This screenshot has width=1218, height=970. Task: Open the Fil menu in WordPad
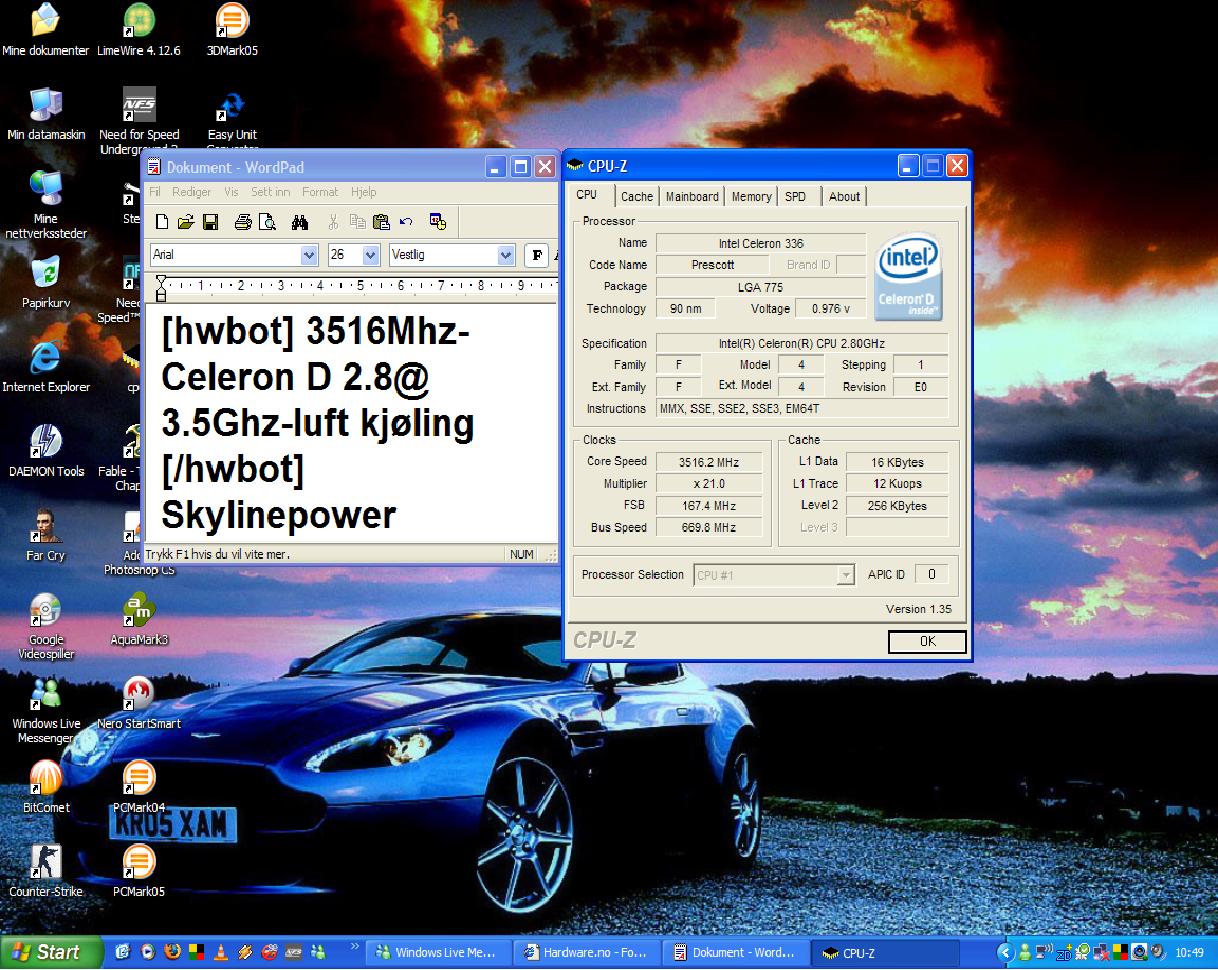point(155,192)
